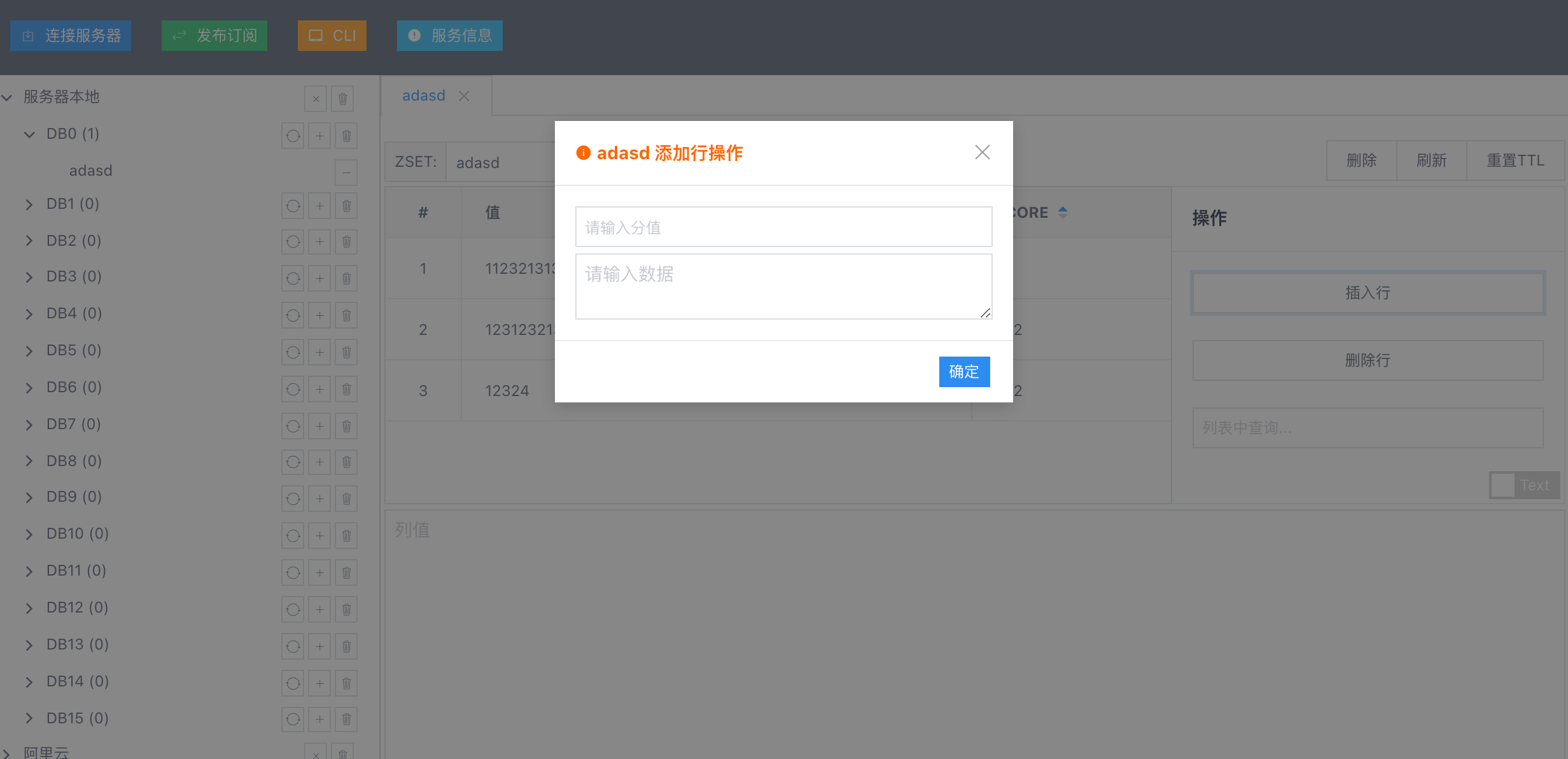Click refresh icon for DB0
1568x759 pixels.
293,136
